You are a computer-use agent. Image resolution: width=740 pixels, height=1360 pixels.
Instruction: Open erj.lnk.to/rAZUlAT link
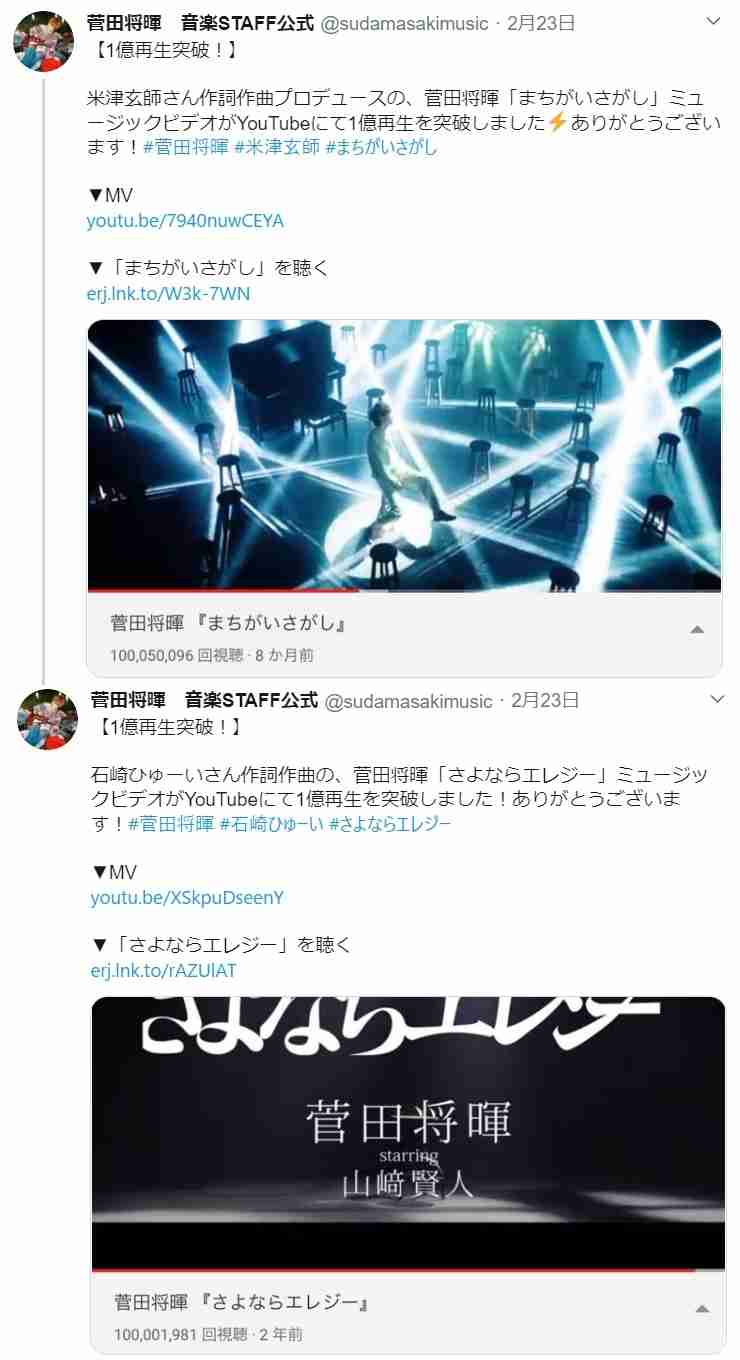(x=163, y=970)
